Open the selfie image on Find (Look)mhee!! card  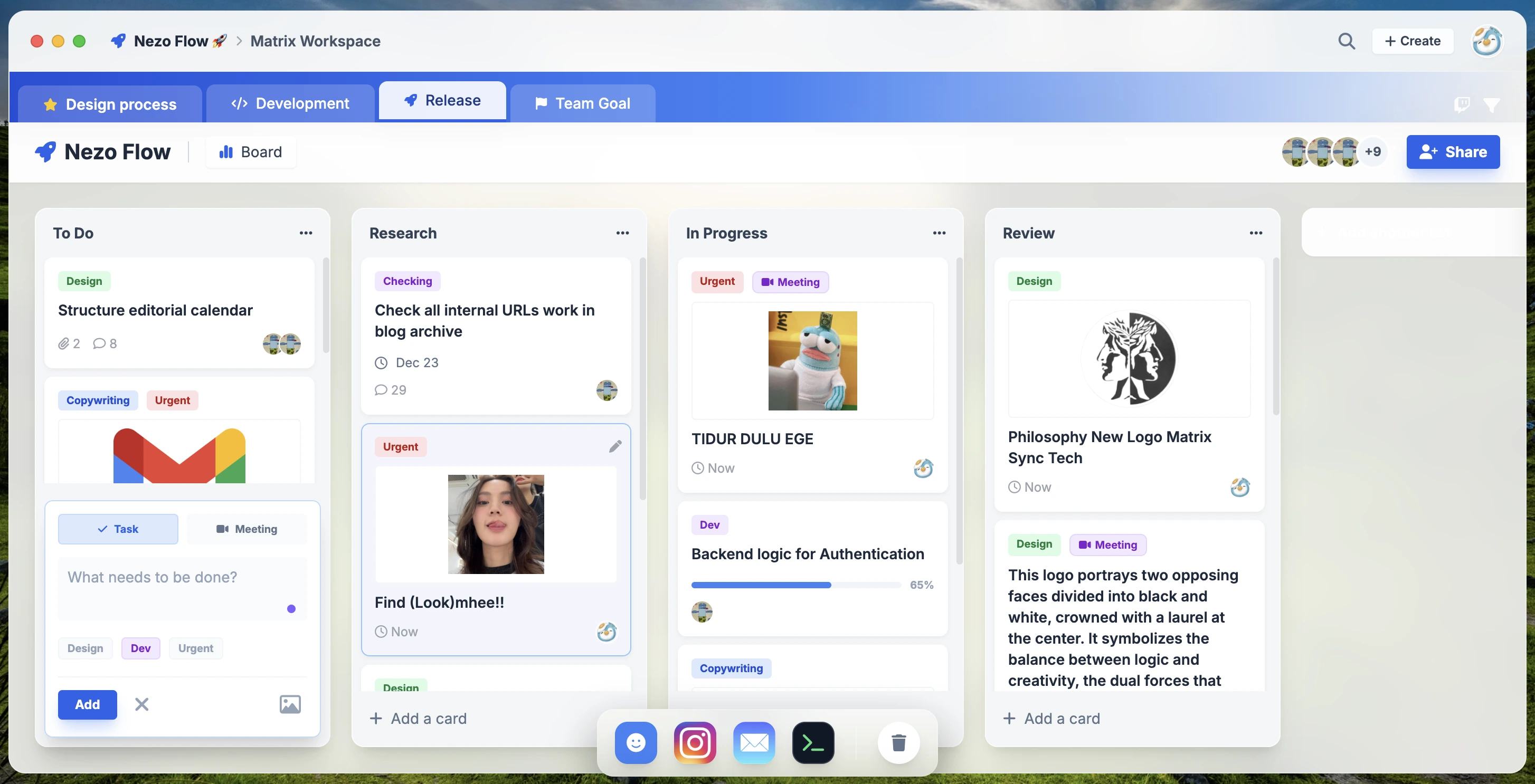[x=496, y=524]
